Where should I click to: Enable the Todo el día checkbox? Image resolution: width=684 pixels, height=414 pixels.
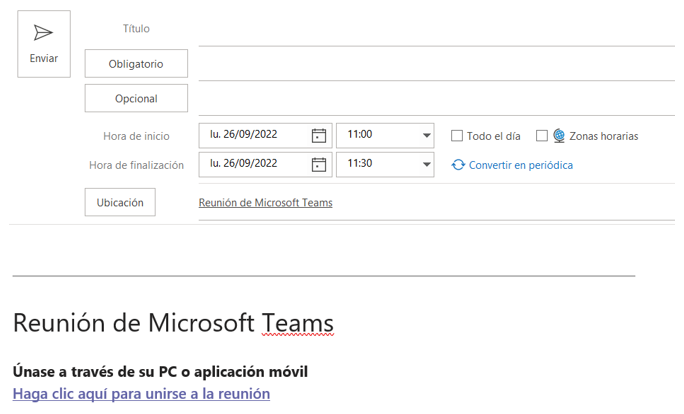coord(457,136)
